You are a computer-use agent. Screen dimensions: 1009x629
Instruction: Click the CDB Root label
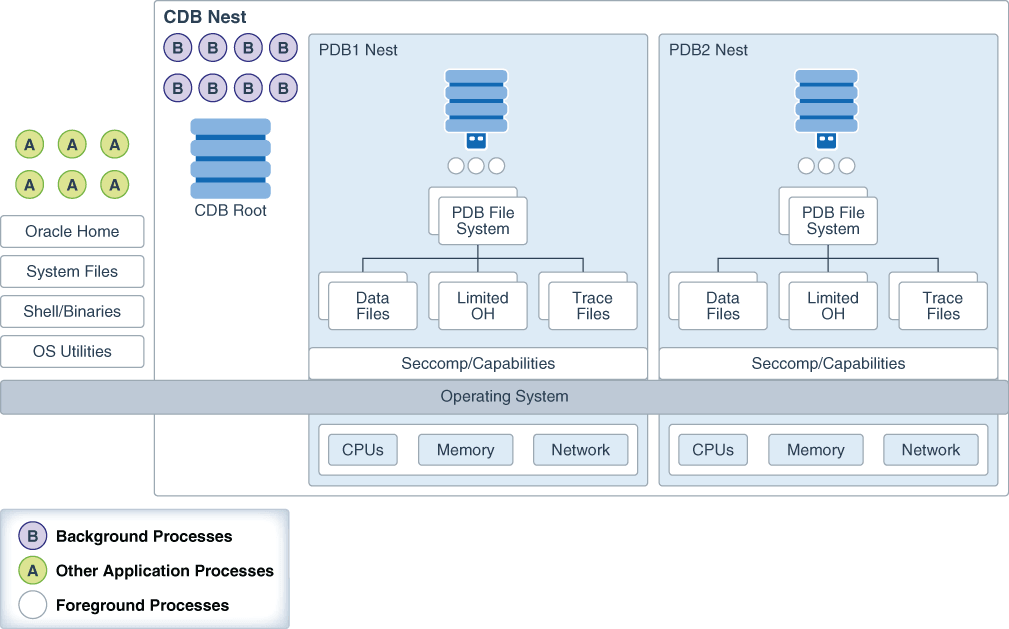click(230, 211)
